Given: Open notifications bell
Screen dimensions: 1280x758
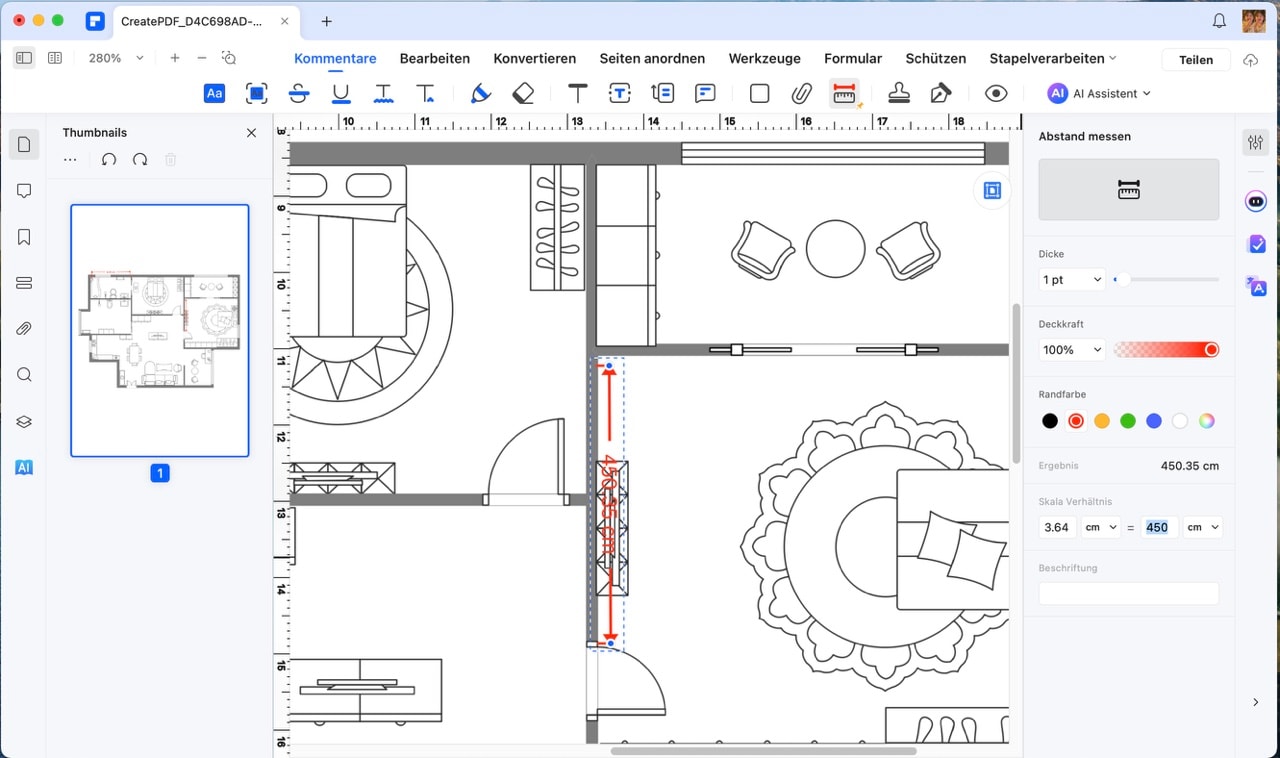Looking at the screenshot, I should [1219, 20].
